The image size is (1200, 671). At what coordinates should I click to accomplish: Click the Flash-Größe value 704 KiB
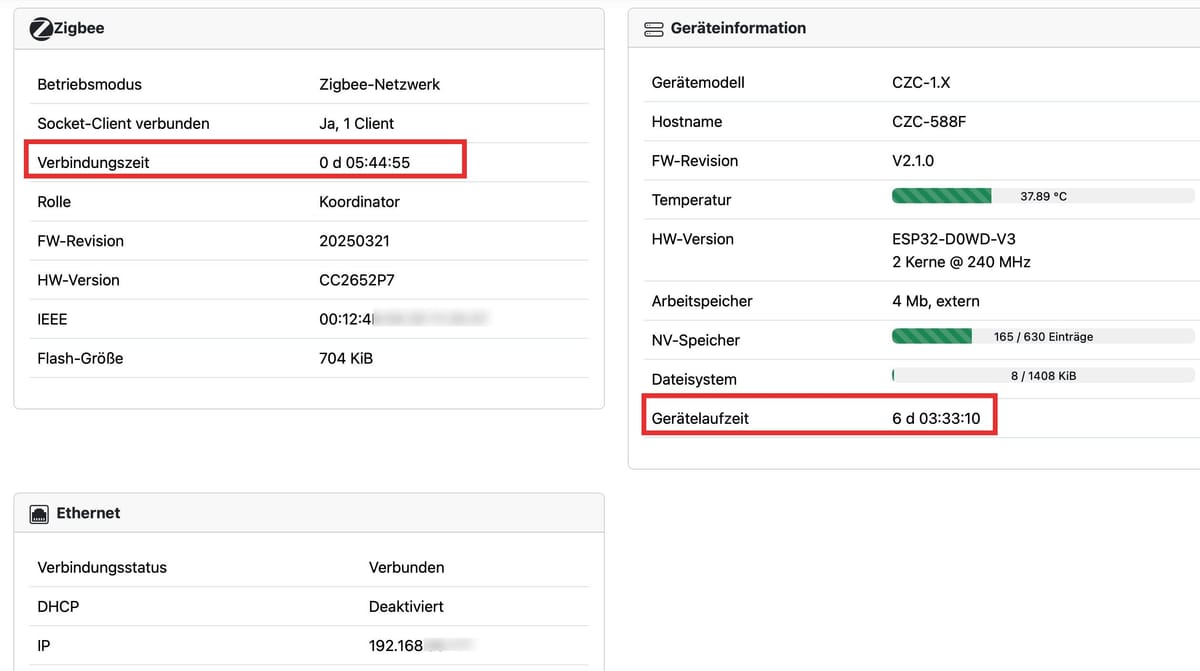pyautogui.click(x=345, y=358)
